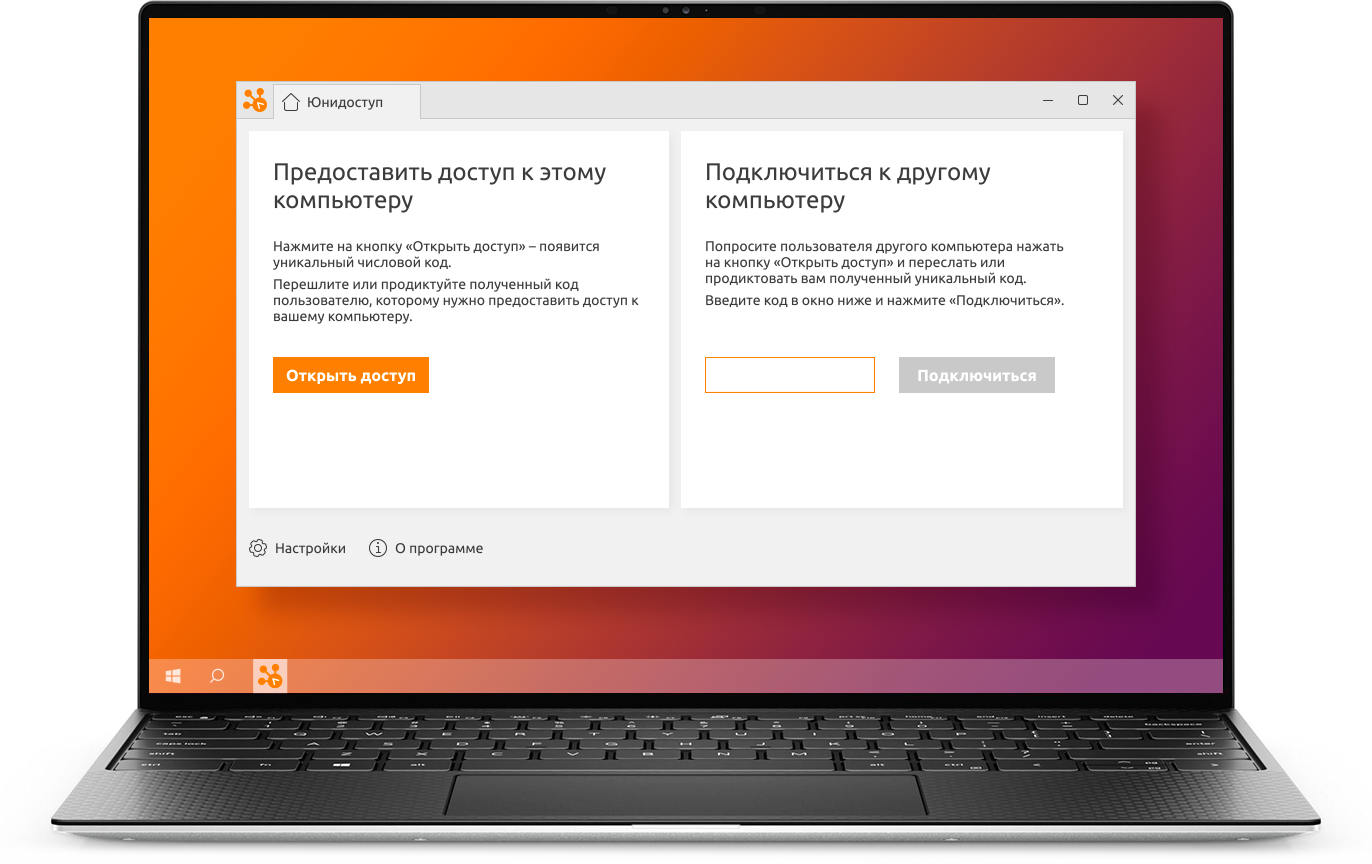Click text «Перешлите или продиктуйте полученный код»
Image resolution: width=1372 pixels, height=864 pixels.
[426, 284]
